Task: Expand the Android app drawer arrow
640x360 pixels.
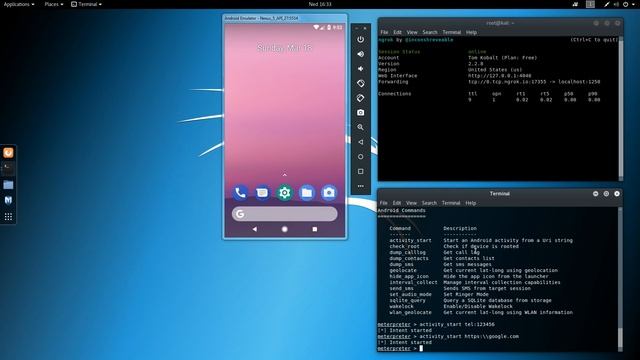Action: (284, 175)
